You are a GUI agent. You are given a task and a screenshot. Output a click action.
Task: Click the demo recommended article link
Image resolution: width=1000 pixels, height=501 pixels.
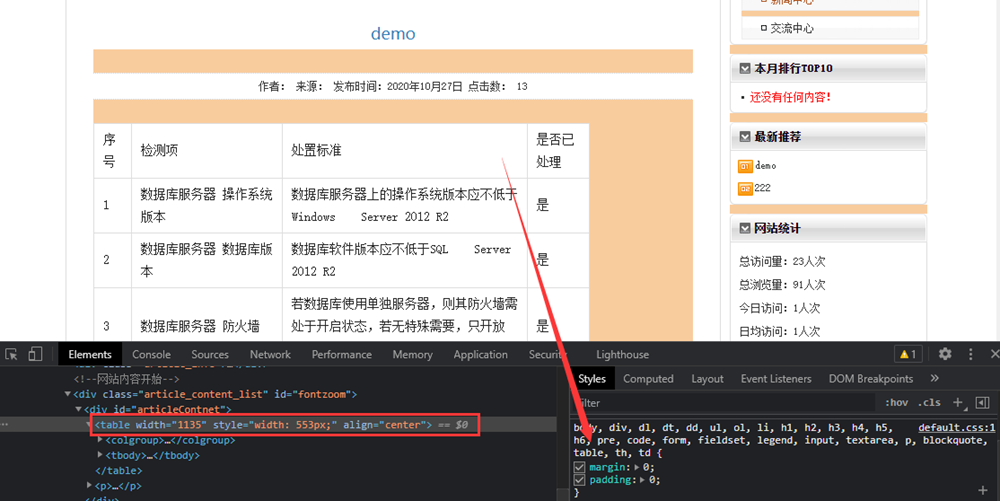(765, 166)
